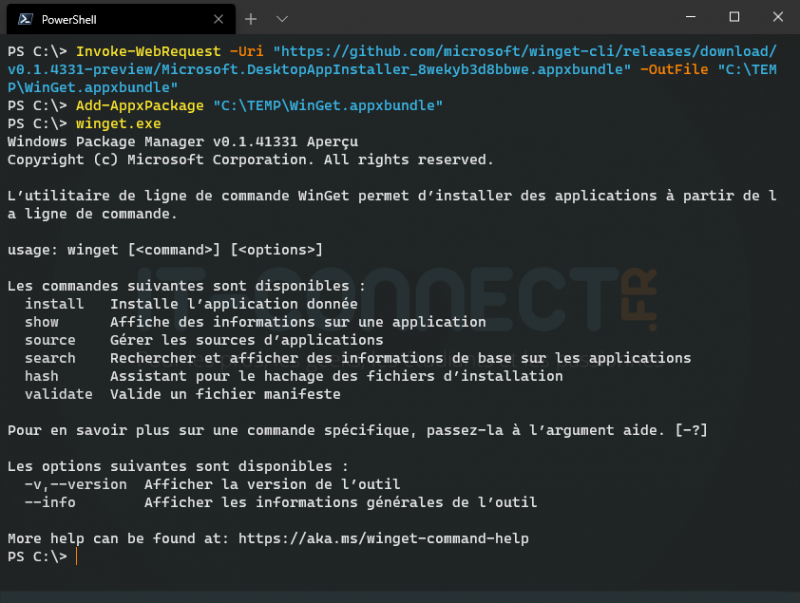Viewport: 800px width, 603px height.
Task: Click the word install in the command list
Action: (54, 304)
